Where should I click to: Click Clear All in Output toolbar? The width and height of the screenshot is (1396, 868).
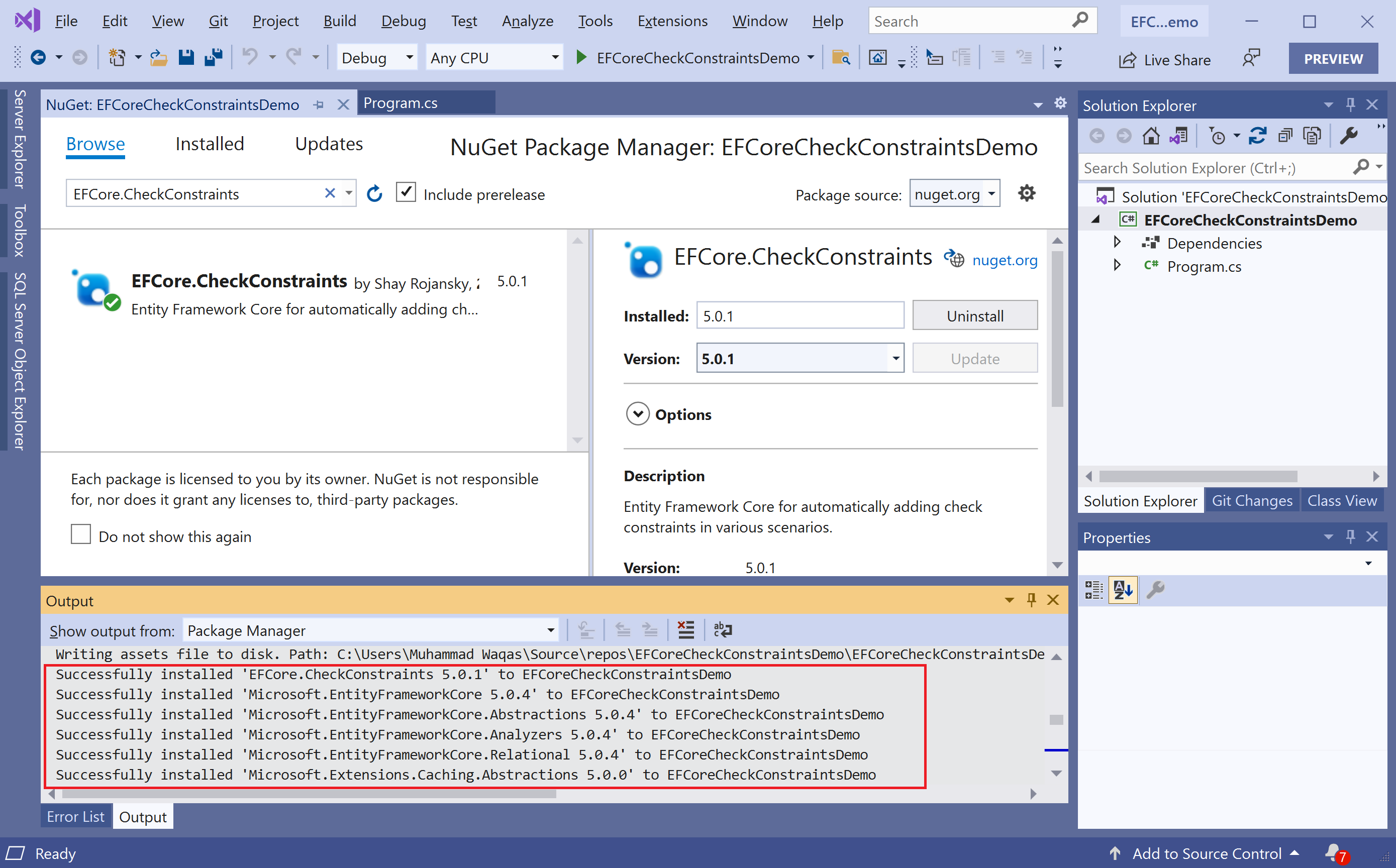tap(685, 630)
